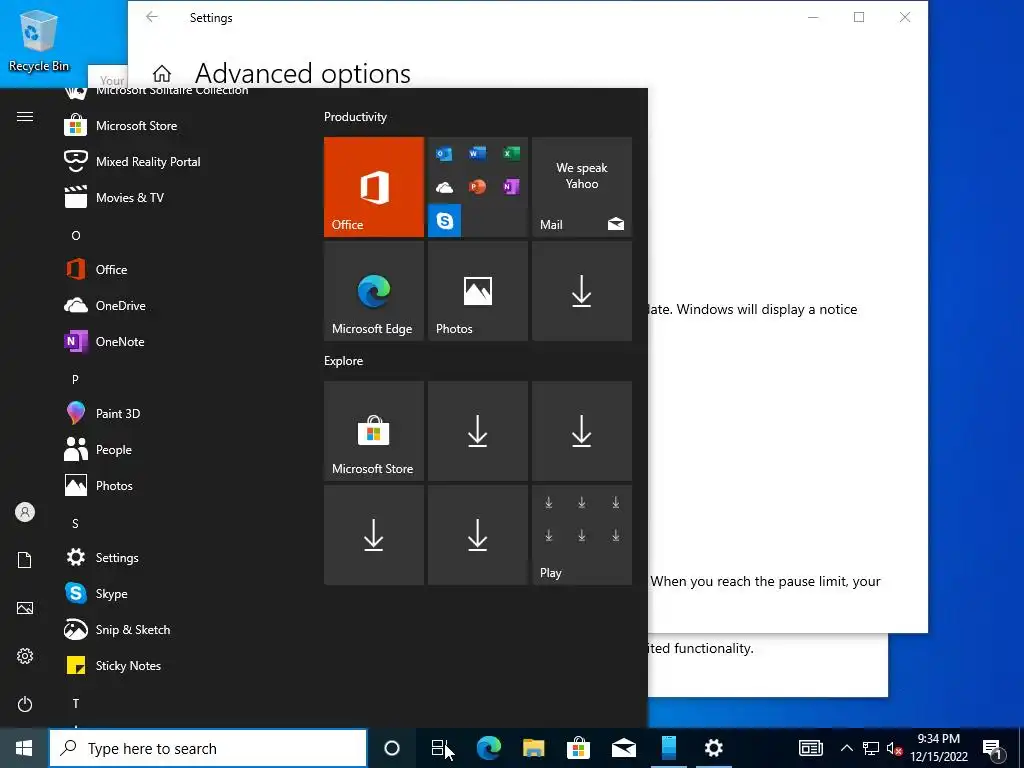Open the Photos tile
This screenshot has height=768, width=1024.
pyautogui.click(x=477, y=291)
